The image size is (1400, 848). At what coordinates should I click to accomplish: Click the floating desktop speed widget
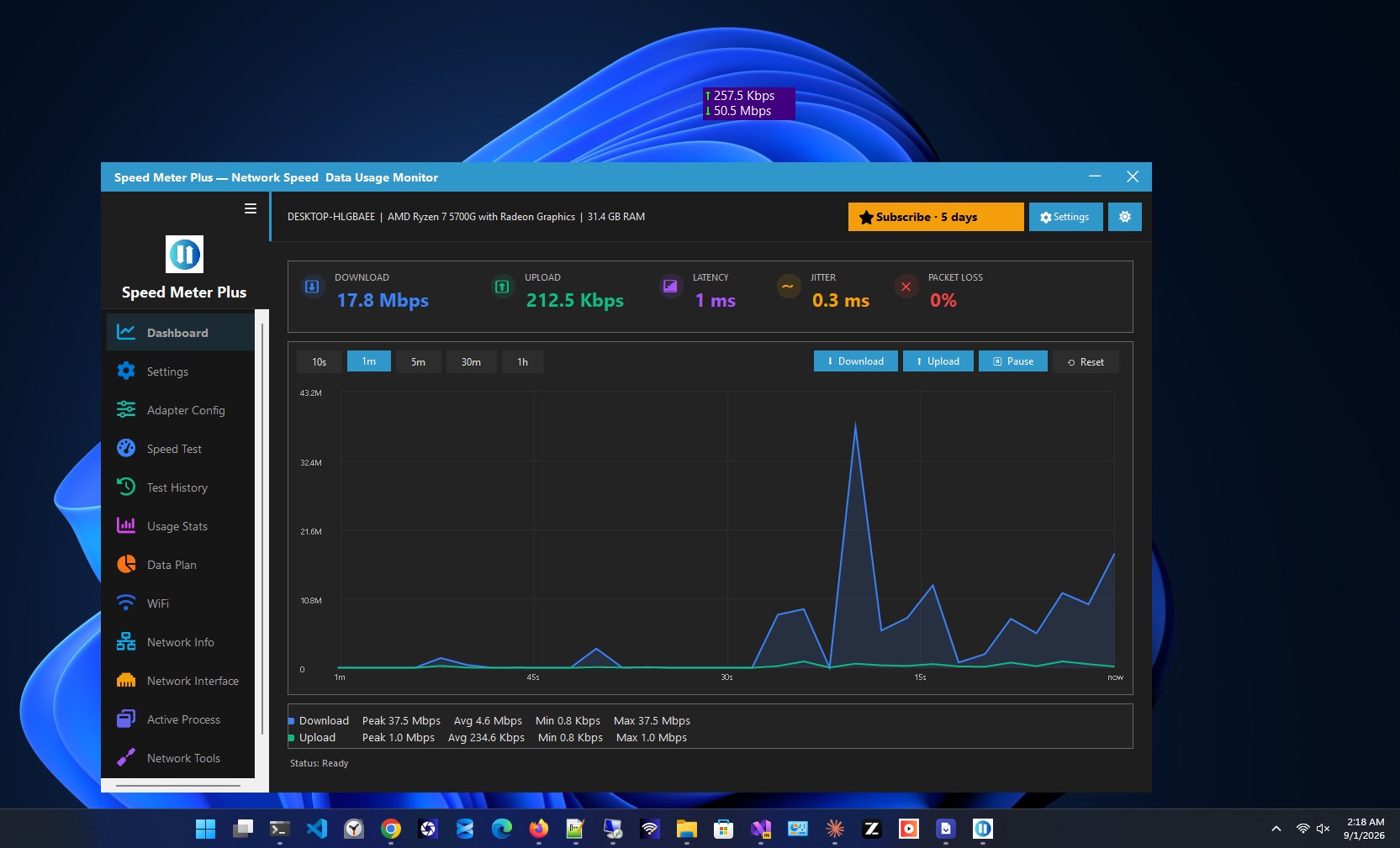pyautogui.click(x=748, y=103)
